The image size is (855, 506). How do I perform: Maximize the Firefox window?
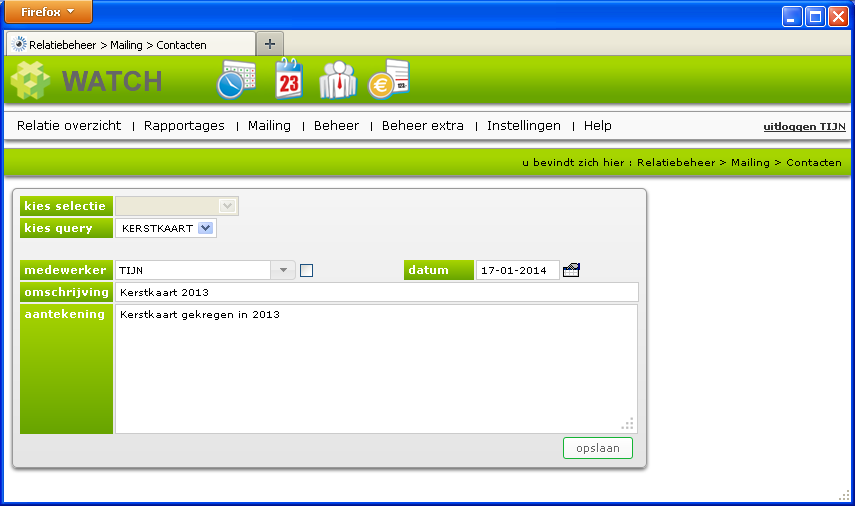[x=815, y=16]
